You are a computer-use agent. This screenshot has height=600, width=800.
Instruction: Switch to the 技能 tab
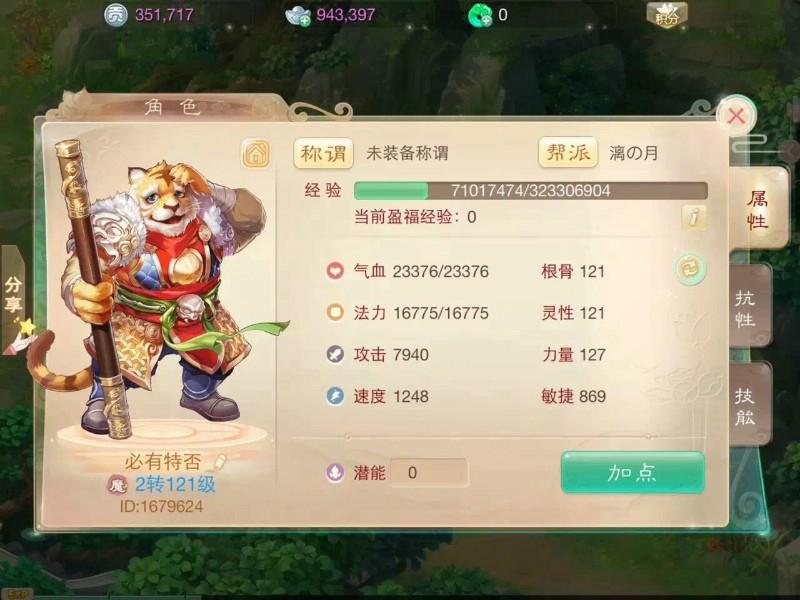(747, 406)
